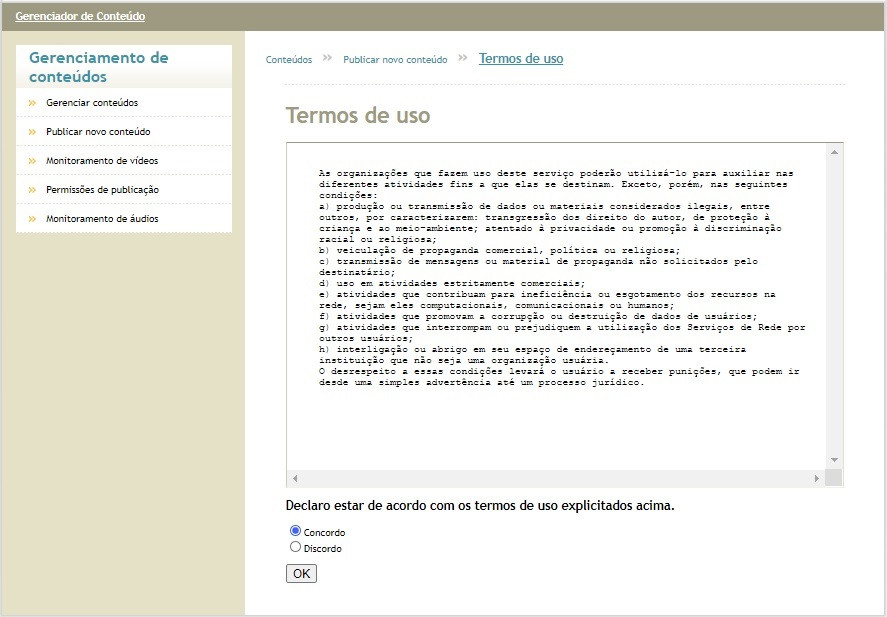The image size is (887, 617).
Task: Click the arrow icon beside Gerenciar conteúdos
Action: (x=32, y=103)
